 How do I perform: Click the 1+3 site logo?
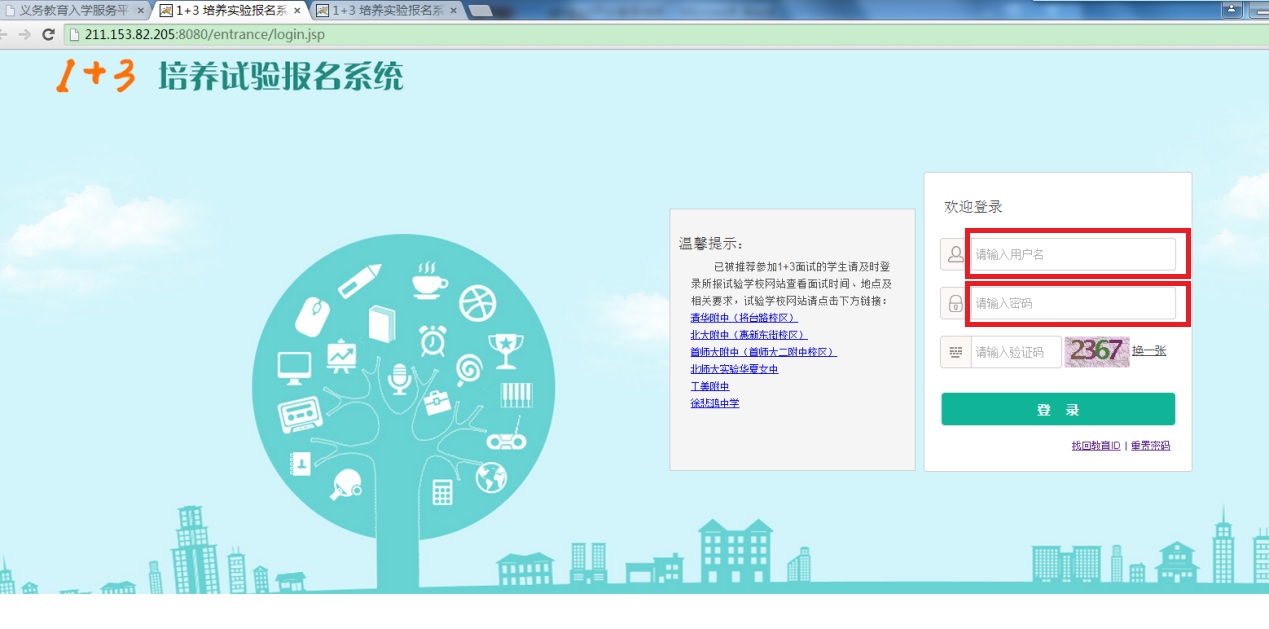[x=95, y=76]
